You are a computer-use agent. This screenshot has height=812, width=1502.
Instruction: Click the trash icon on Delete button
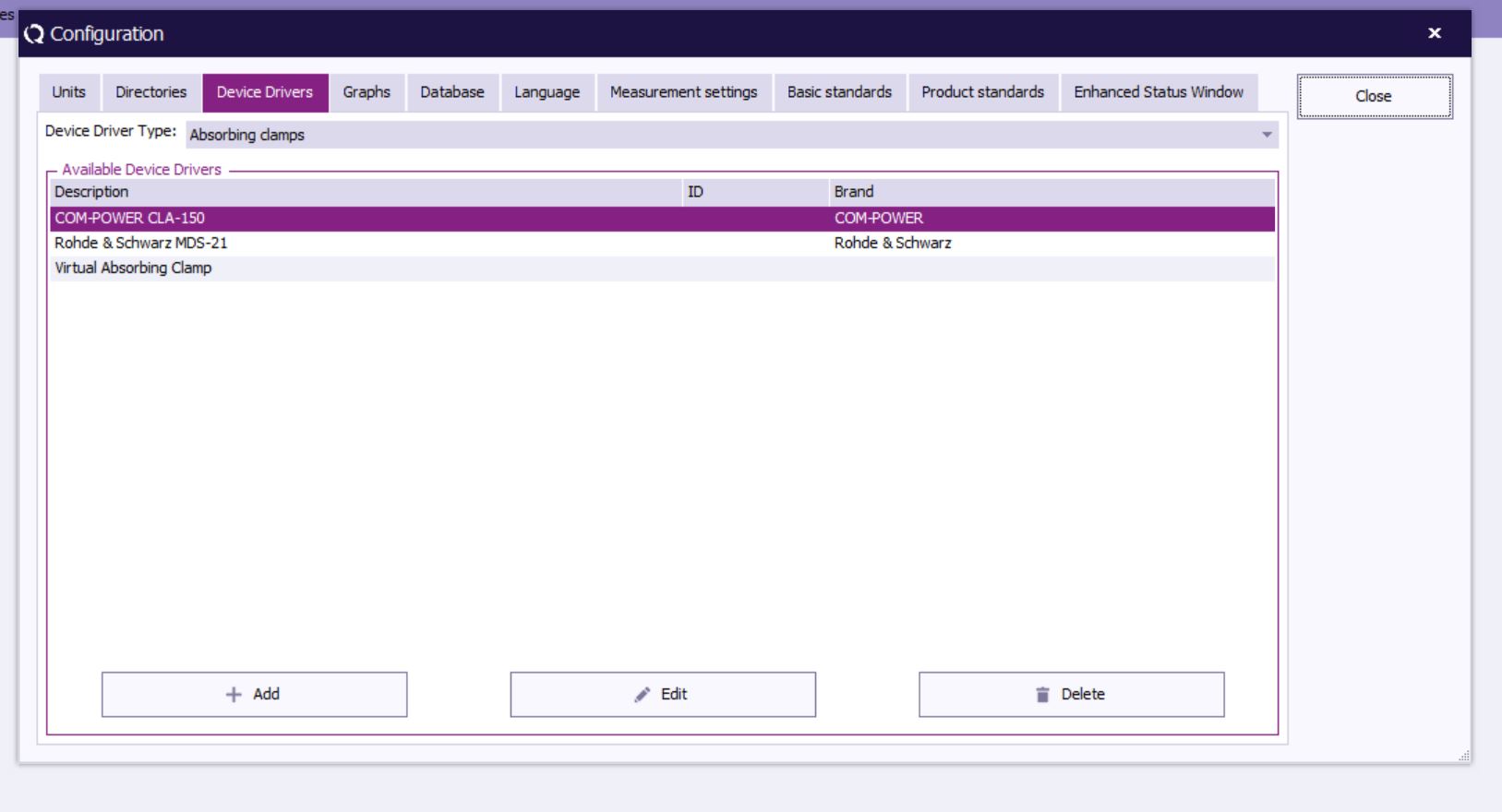tap(1042, 695)
